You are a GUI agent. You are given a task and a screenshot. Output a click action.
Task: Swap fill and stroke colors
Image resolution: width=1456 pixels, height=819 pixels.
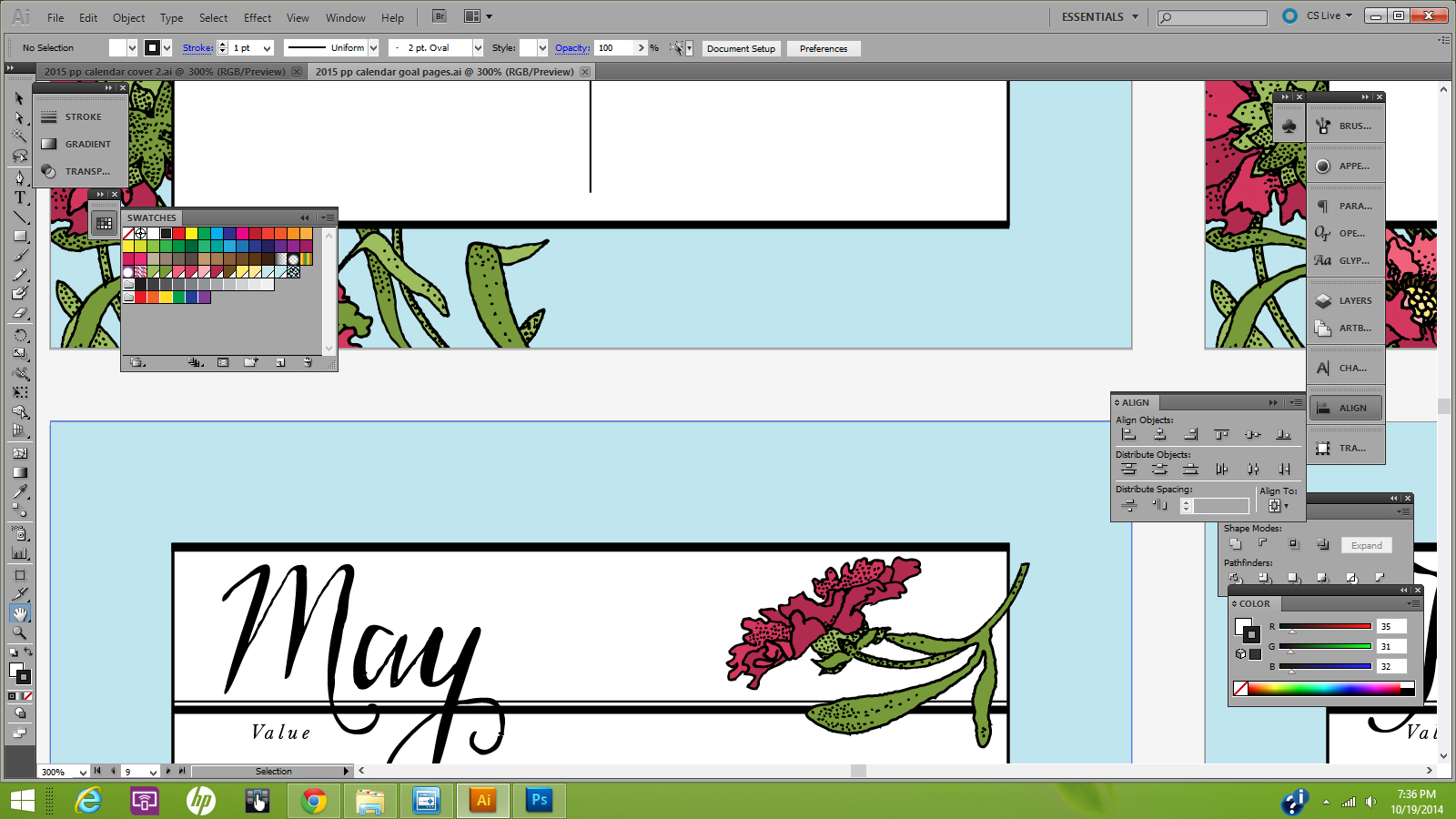[28, 652]
